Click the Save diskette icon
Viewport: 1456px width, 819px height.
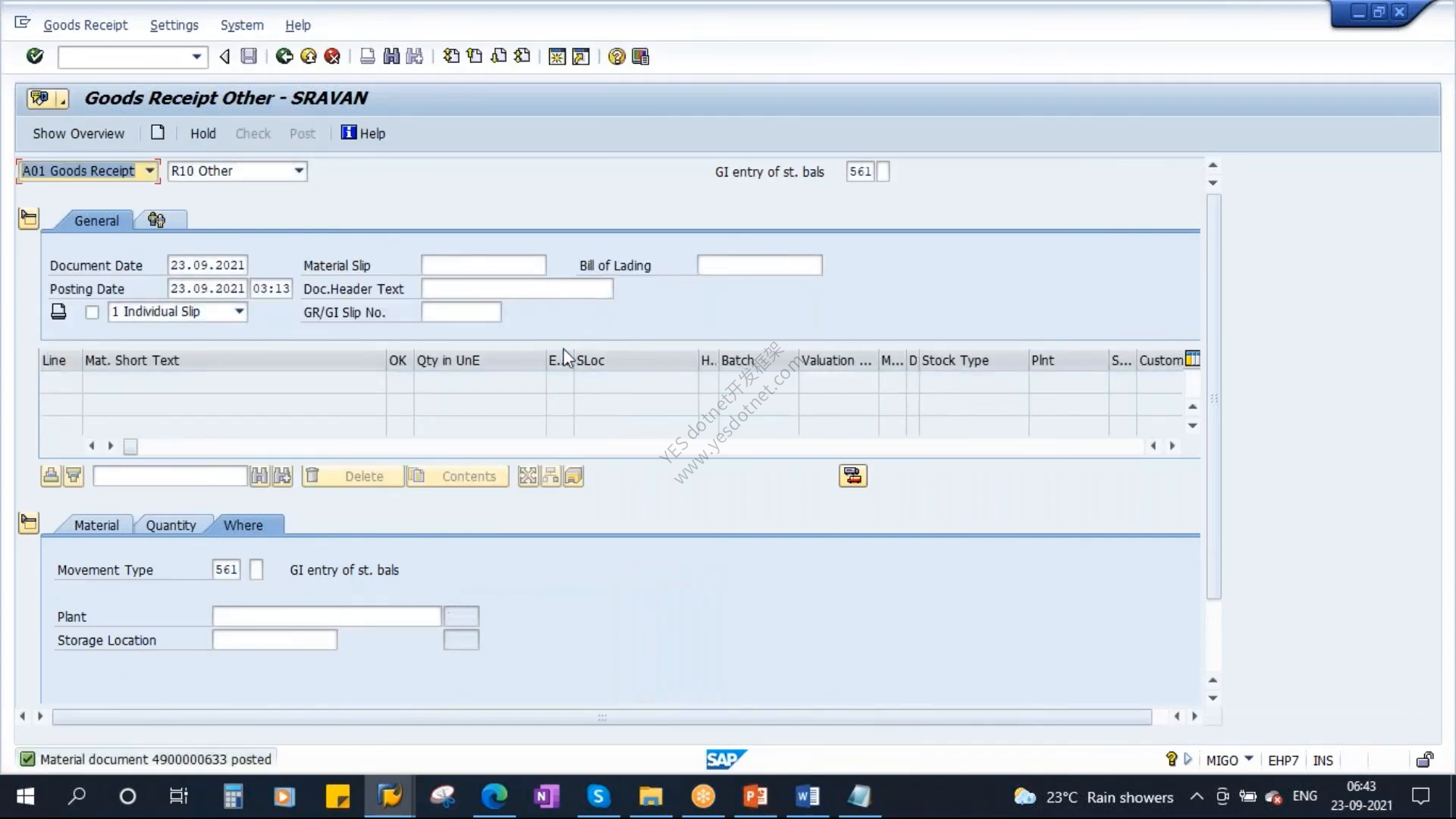[249, 56]
